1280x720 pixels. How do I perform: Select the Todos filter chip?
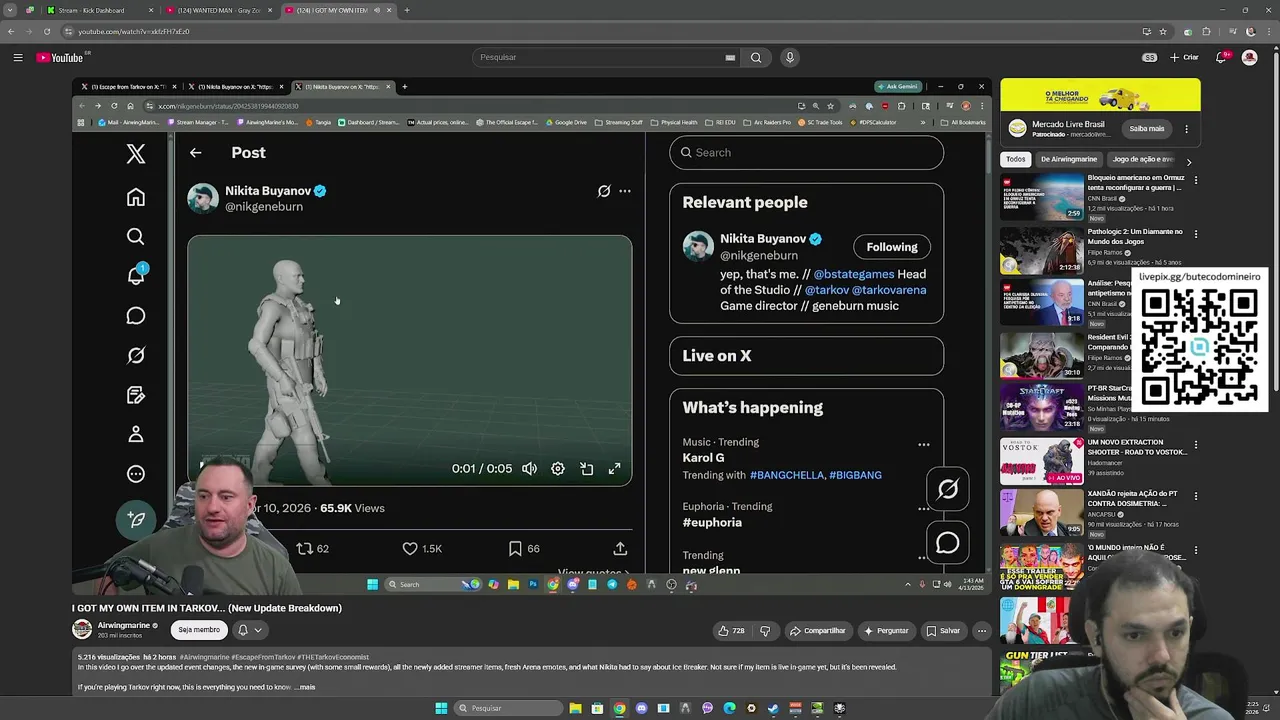[1016, 159]
